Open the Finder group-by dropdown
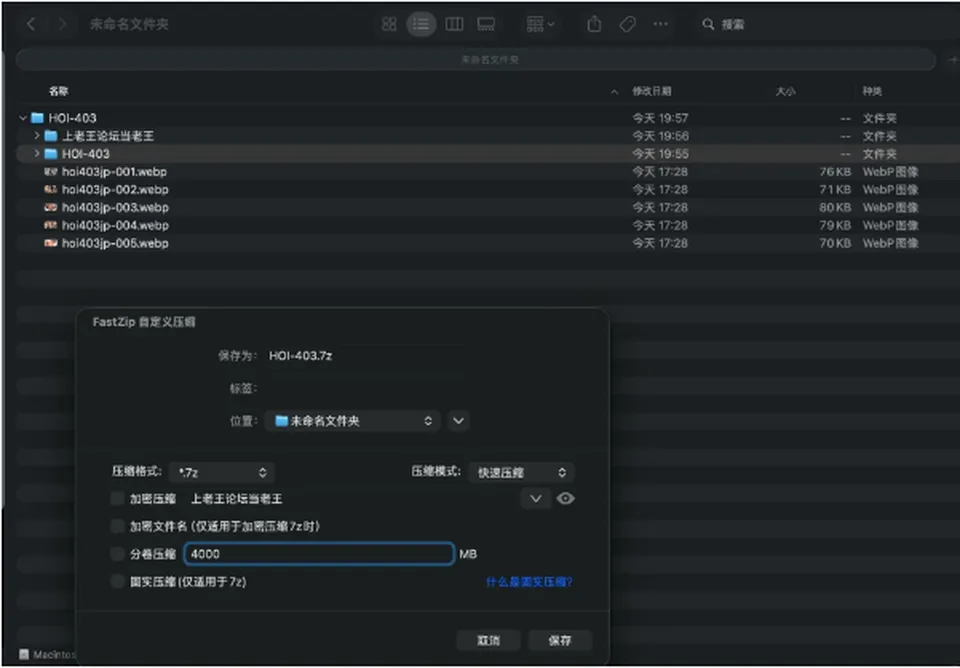The image size is (960, 668). click(x=540, y=24)
